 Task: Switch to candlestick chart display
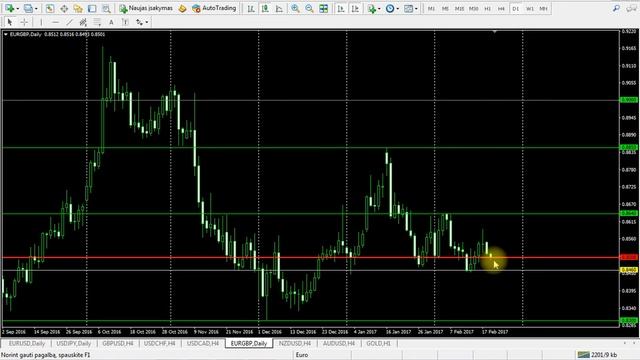265,8
